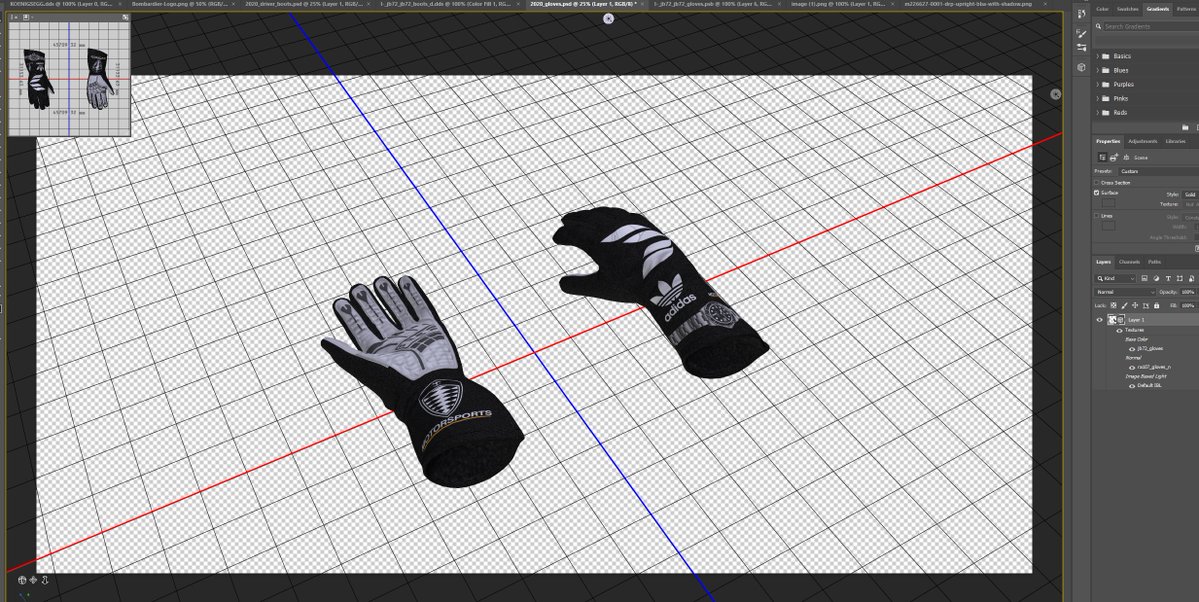Switch to the Channels tab

tap(1129, 262)
